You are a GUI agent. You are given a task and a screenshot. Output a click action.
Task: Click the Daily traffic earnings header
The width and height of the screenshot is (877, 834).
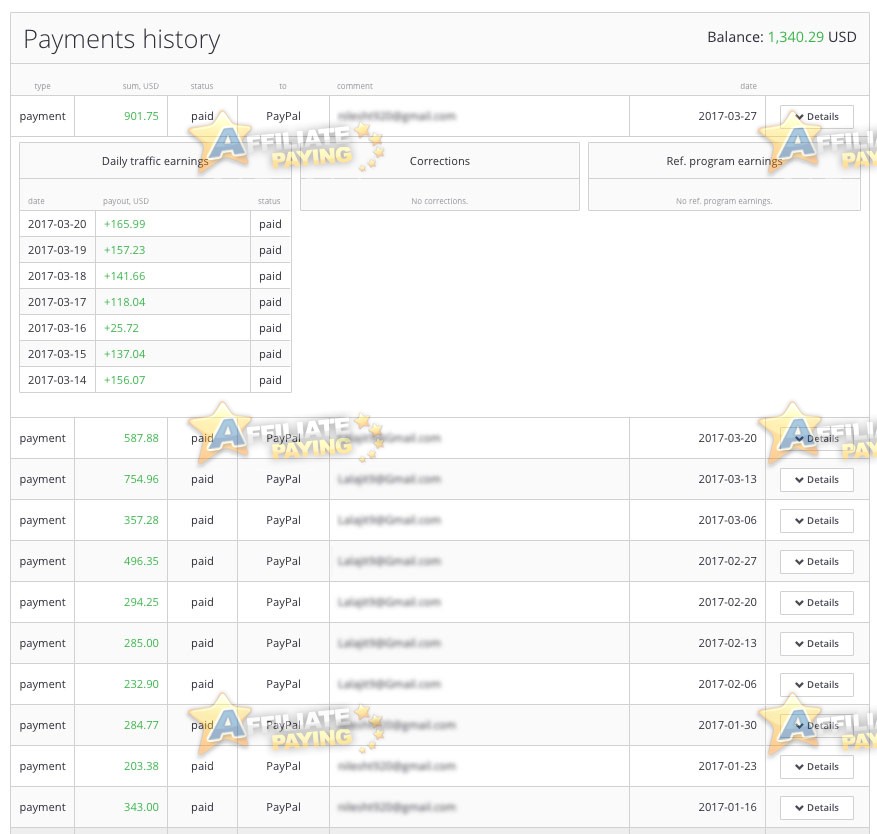(155, 161)
